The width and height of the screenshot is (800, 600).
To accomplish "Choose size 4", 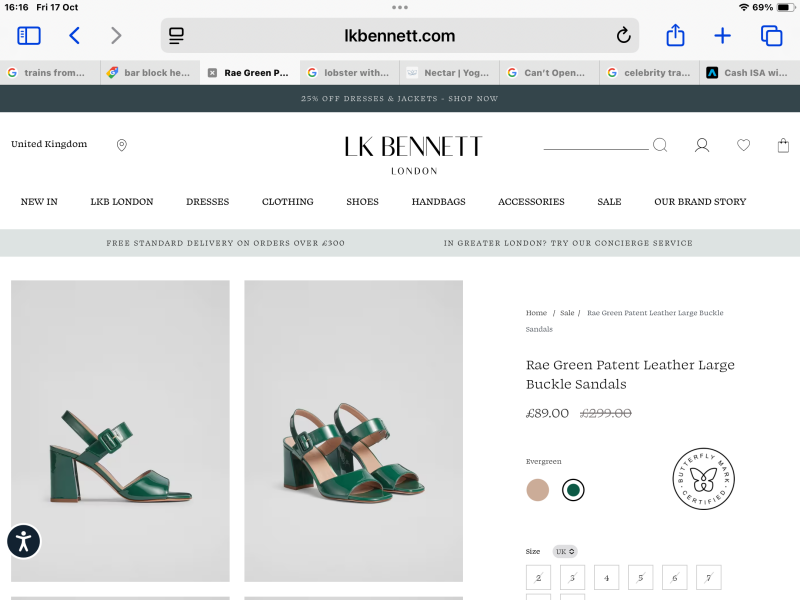I will coord(607,578).
